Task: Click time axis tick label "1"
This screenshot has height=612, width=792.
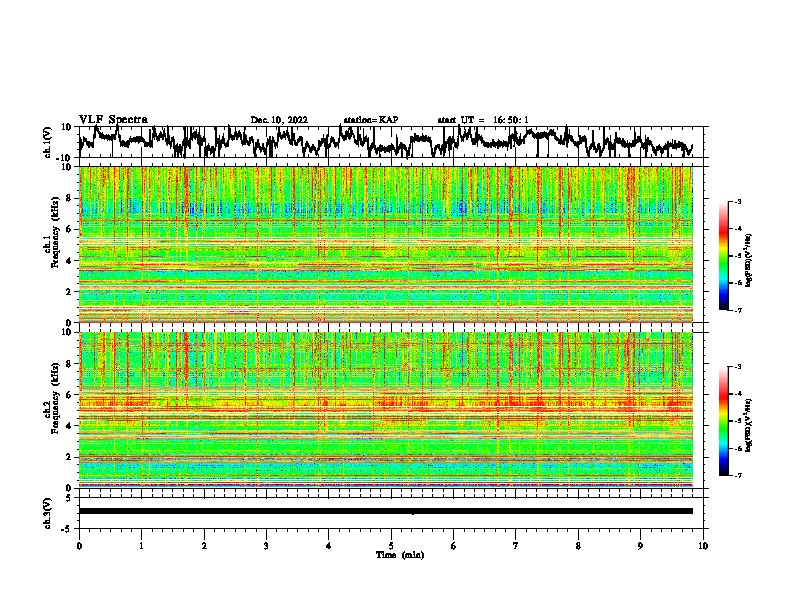Action: [141, 546]
